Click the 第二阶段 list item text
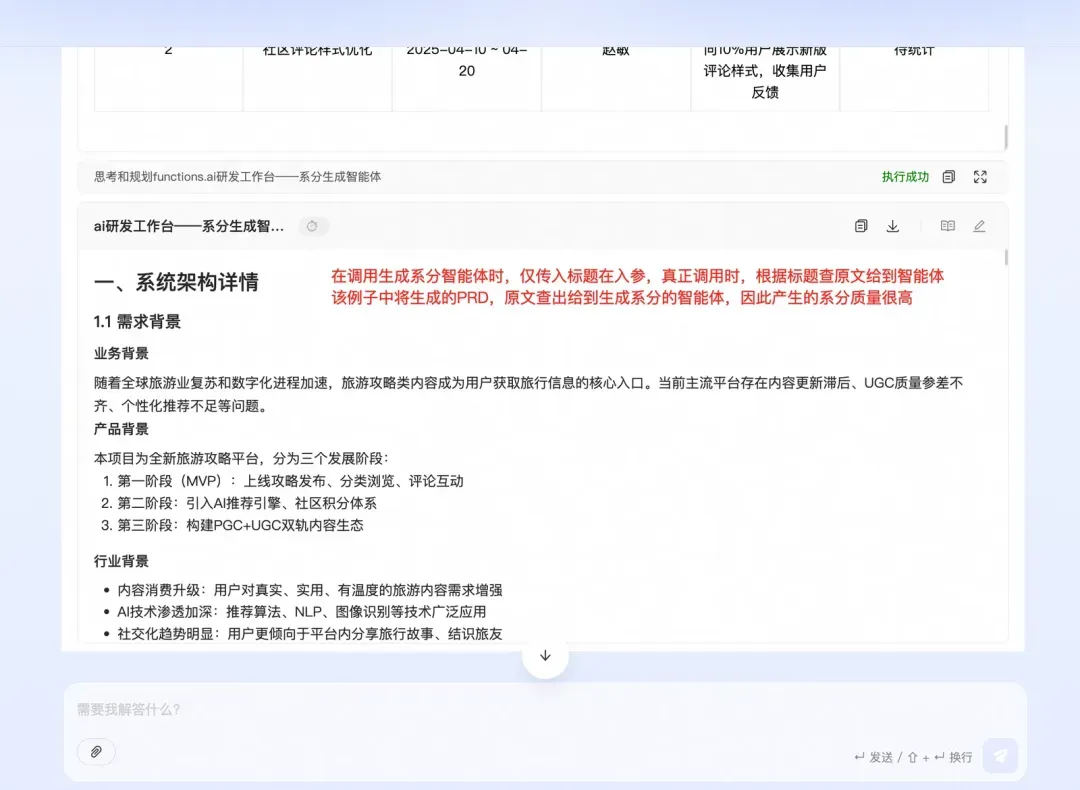The image size is (1080, 790). click(x=247, y=503)
